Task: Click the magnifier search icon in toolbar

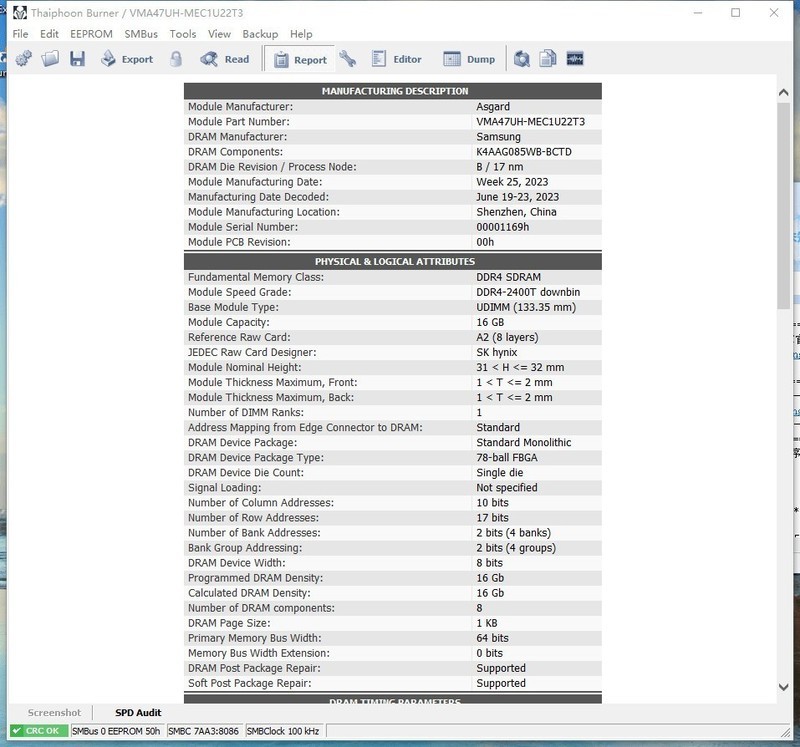Action: tap(521, 59)
